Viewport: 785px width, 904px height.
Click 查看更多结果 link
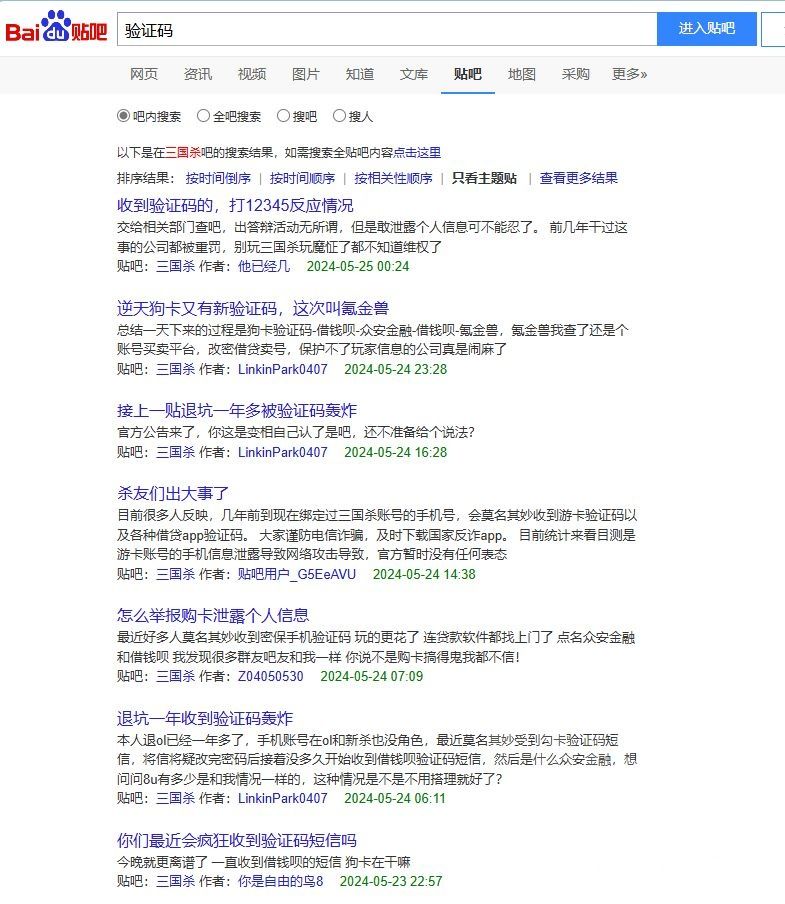pyautogui.click(x=578, y=178)
